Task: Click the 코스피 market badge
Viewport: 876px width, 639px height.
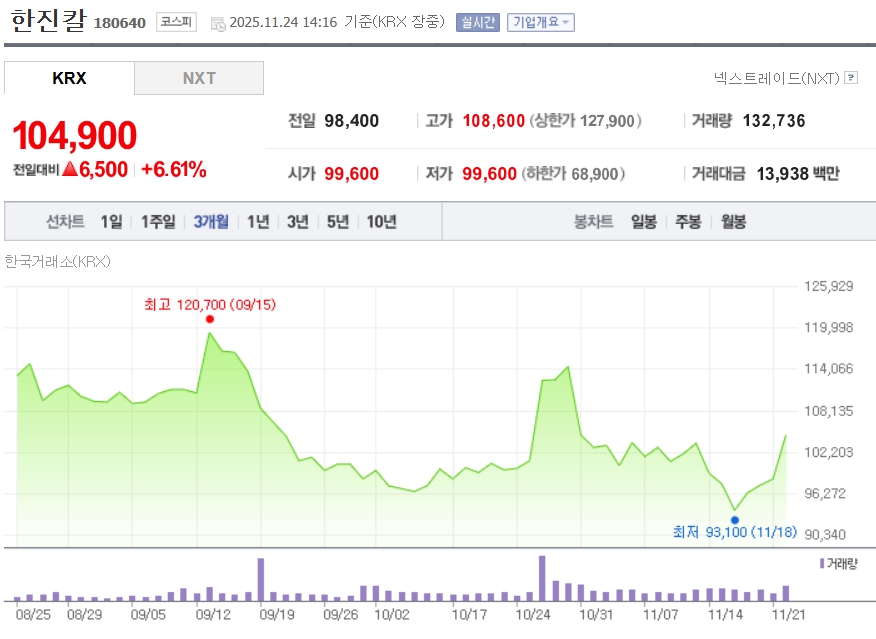Action: click(177, 22)
